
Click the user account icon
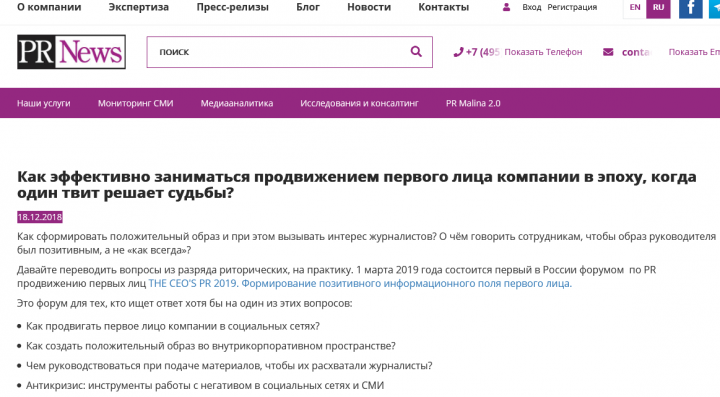pos(506,7)
